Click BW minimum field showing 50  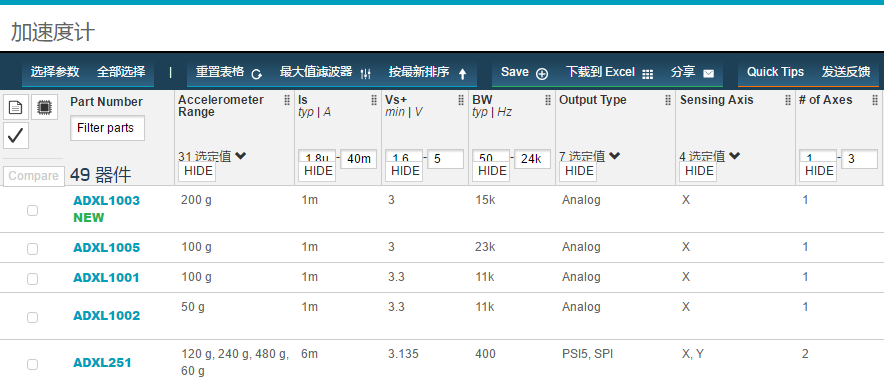point(491,156)
